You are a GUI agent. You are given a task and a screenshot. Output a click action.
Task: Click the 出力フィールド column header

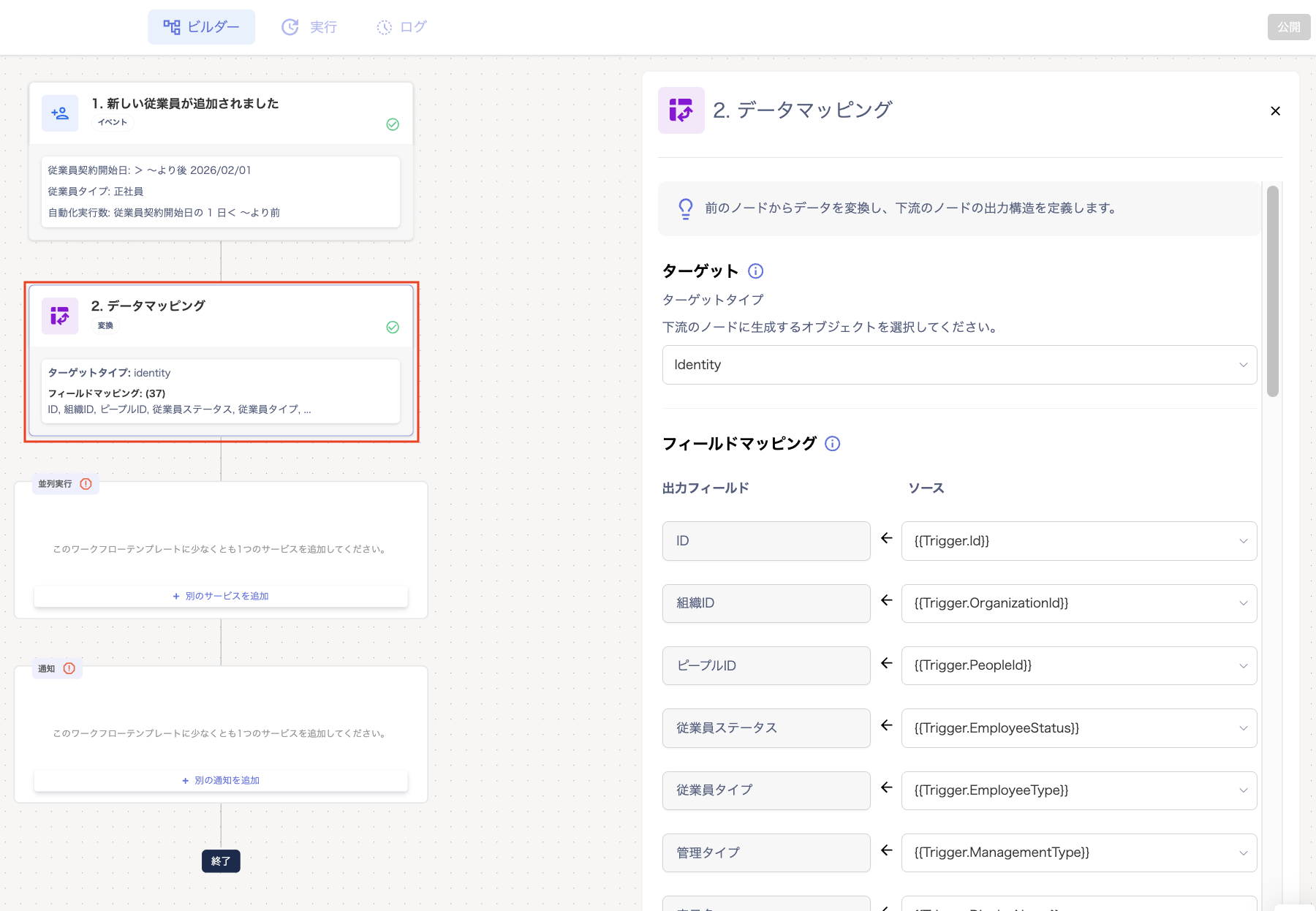tap(706, 488)
